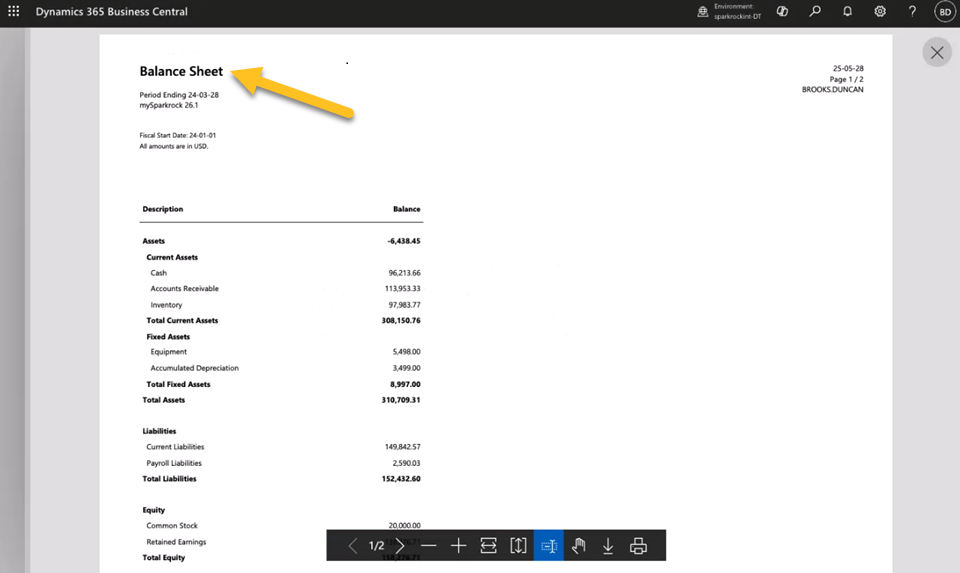Open the app launcher waffle menu
The height and width of the screenshot is (573, 960).
[14, 12]
